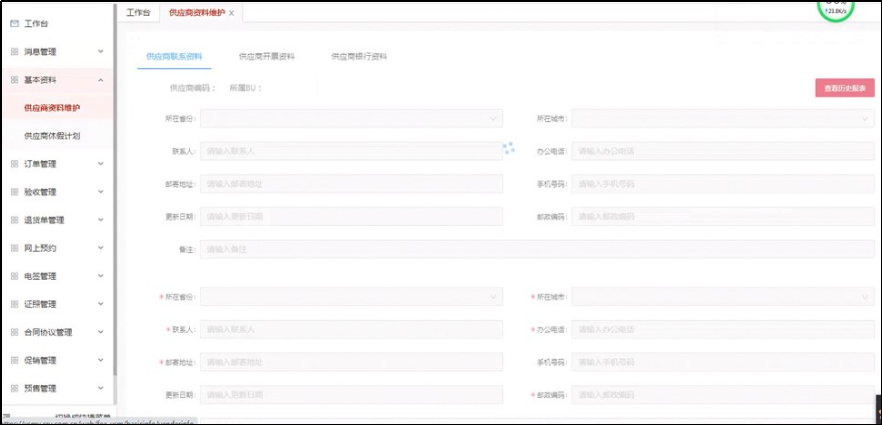Collapse the 基本资料 sidebar menu
882x425 pixels.
pyautogui.click(x=101, y=79)
